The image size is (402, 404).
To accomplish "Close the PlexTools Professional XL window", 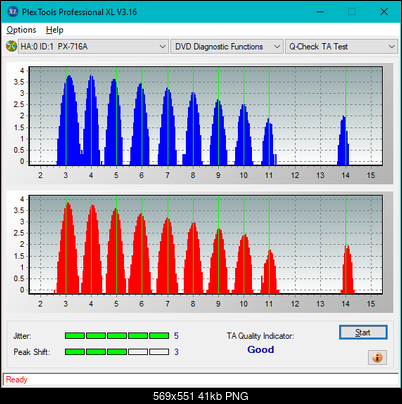I will (384, 12).
